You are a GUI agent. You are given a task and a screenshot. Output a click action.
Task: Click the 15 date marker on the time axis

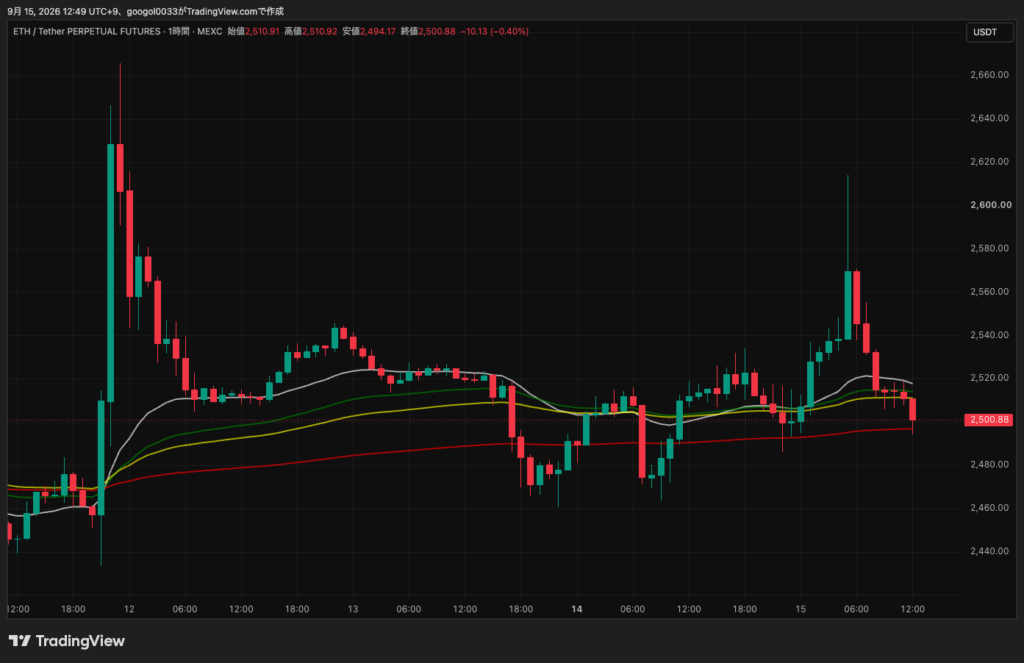(801, 609)
